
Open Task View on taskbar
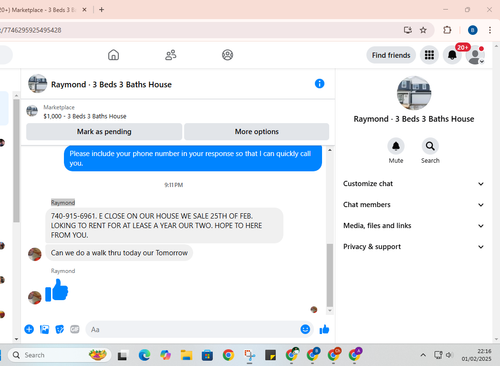(122, 356)
